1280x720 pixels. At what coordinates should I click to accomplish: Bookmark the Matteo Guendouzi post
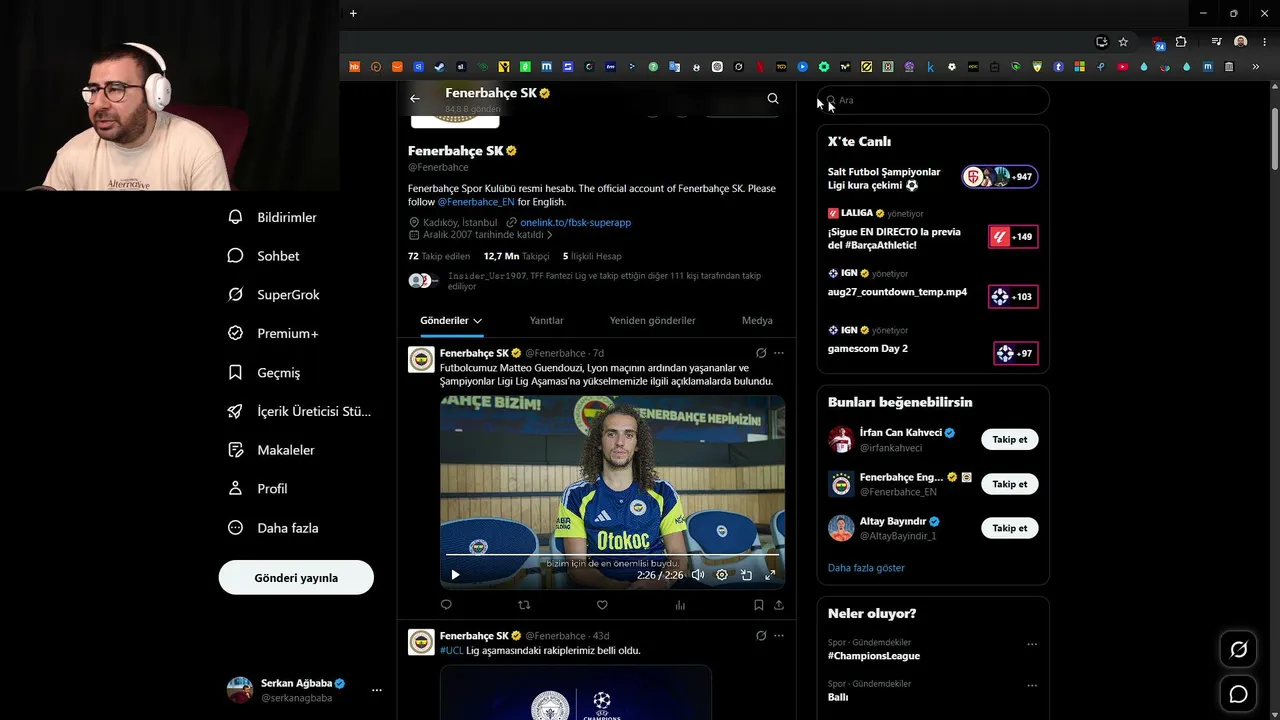click(x=759, y=605)
